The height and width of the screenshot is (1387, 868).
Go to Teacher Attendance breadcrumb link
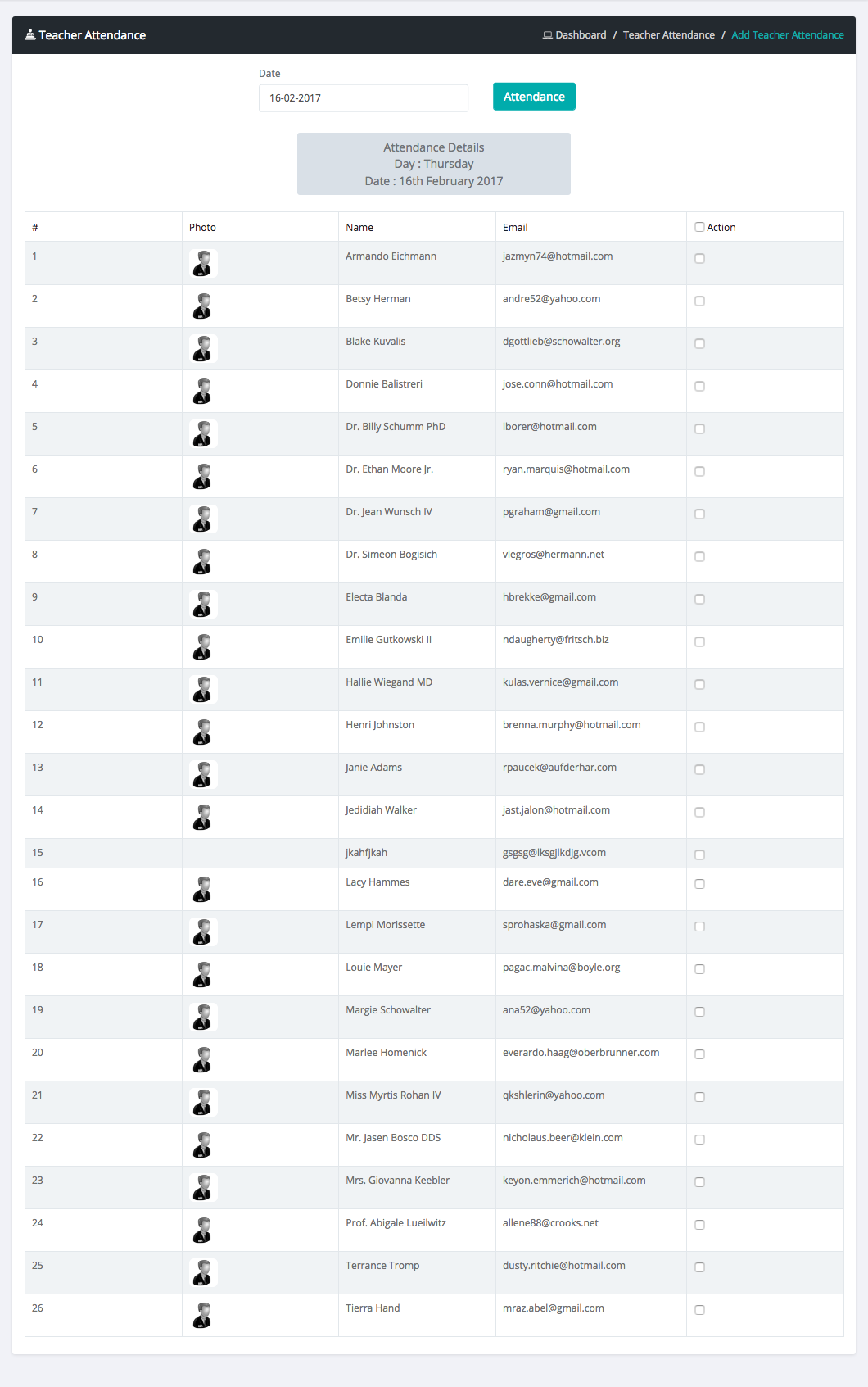[x=668, y=35]
